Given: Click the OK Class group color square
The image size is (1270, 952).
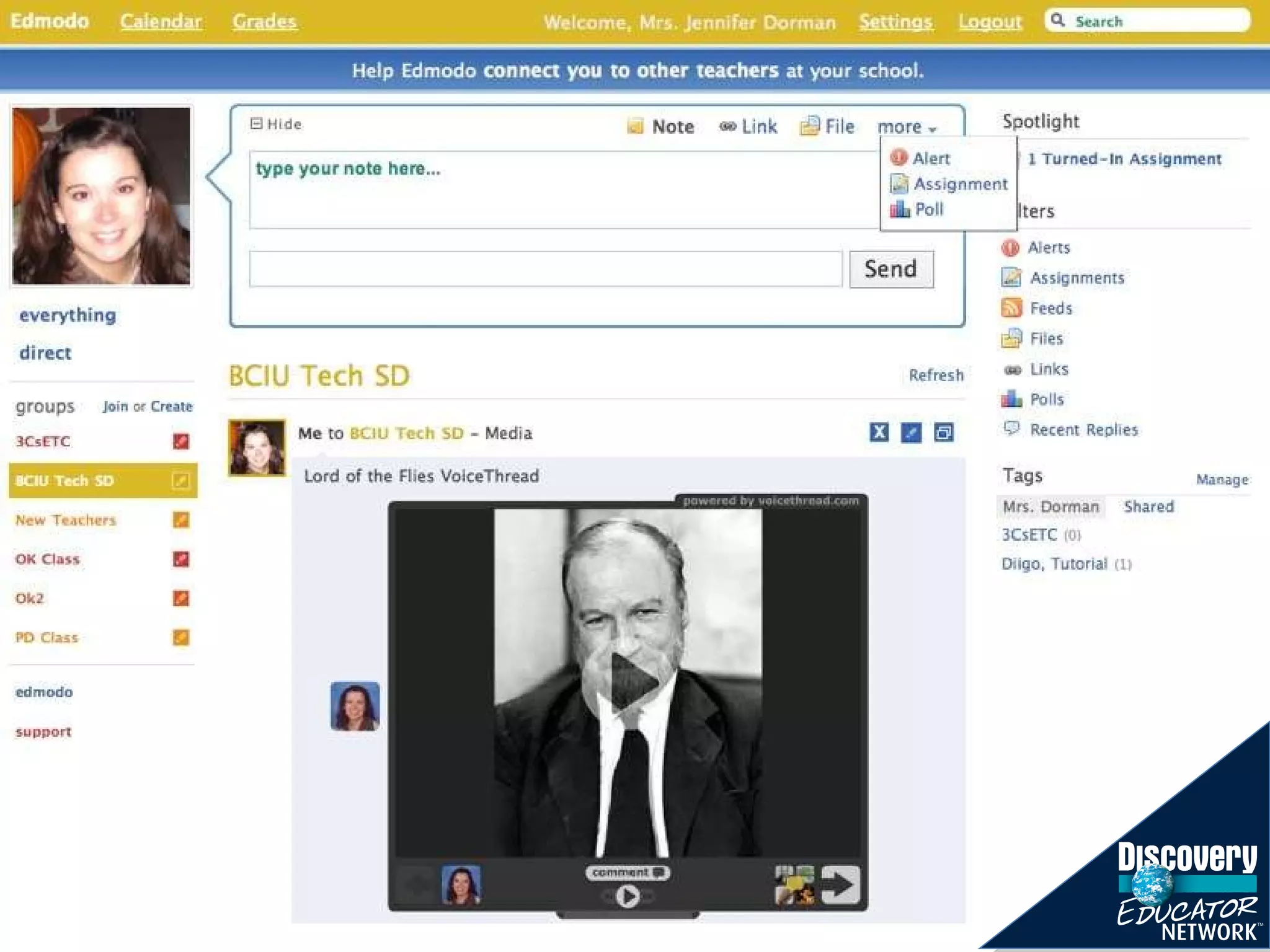Looking at the screenshot, I should 180,559.
